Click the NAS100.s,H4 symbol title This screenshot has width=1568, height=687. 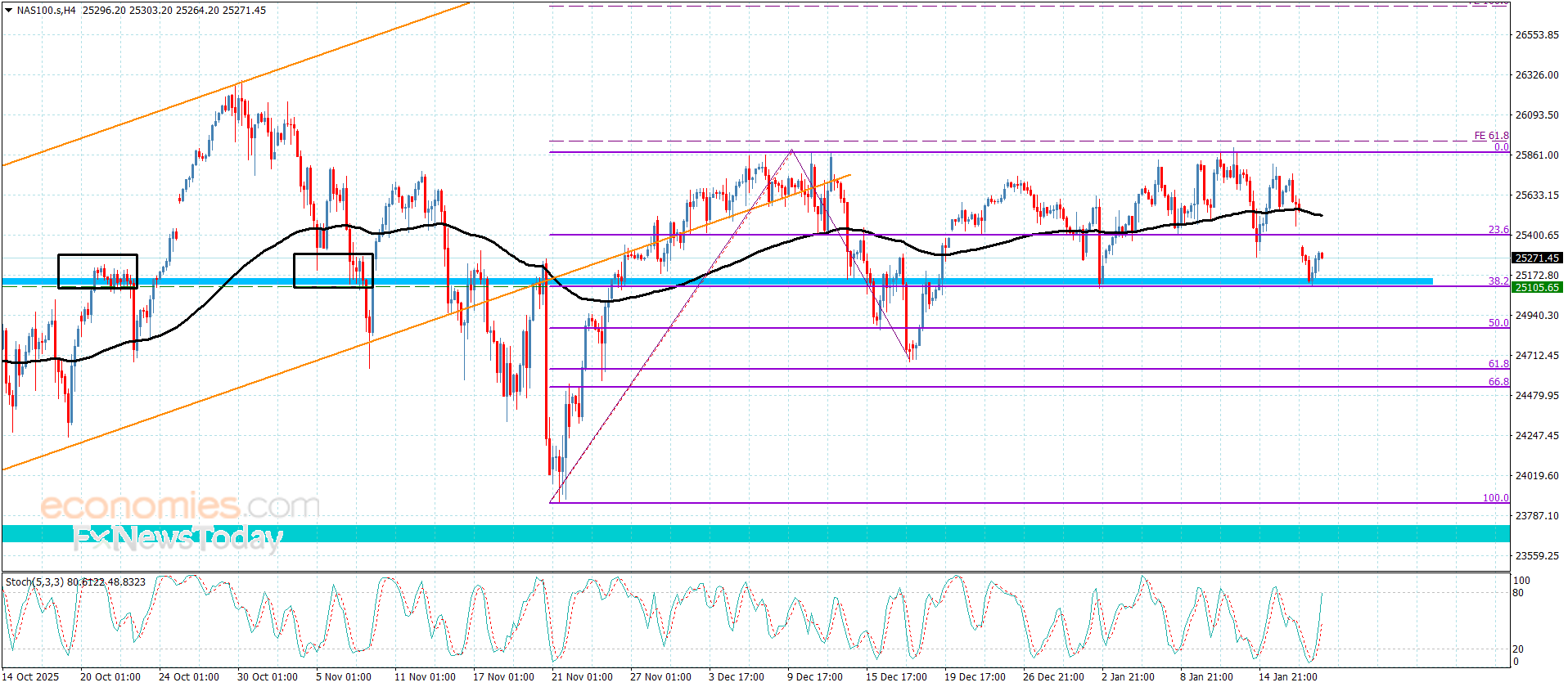46,11
